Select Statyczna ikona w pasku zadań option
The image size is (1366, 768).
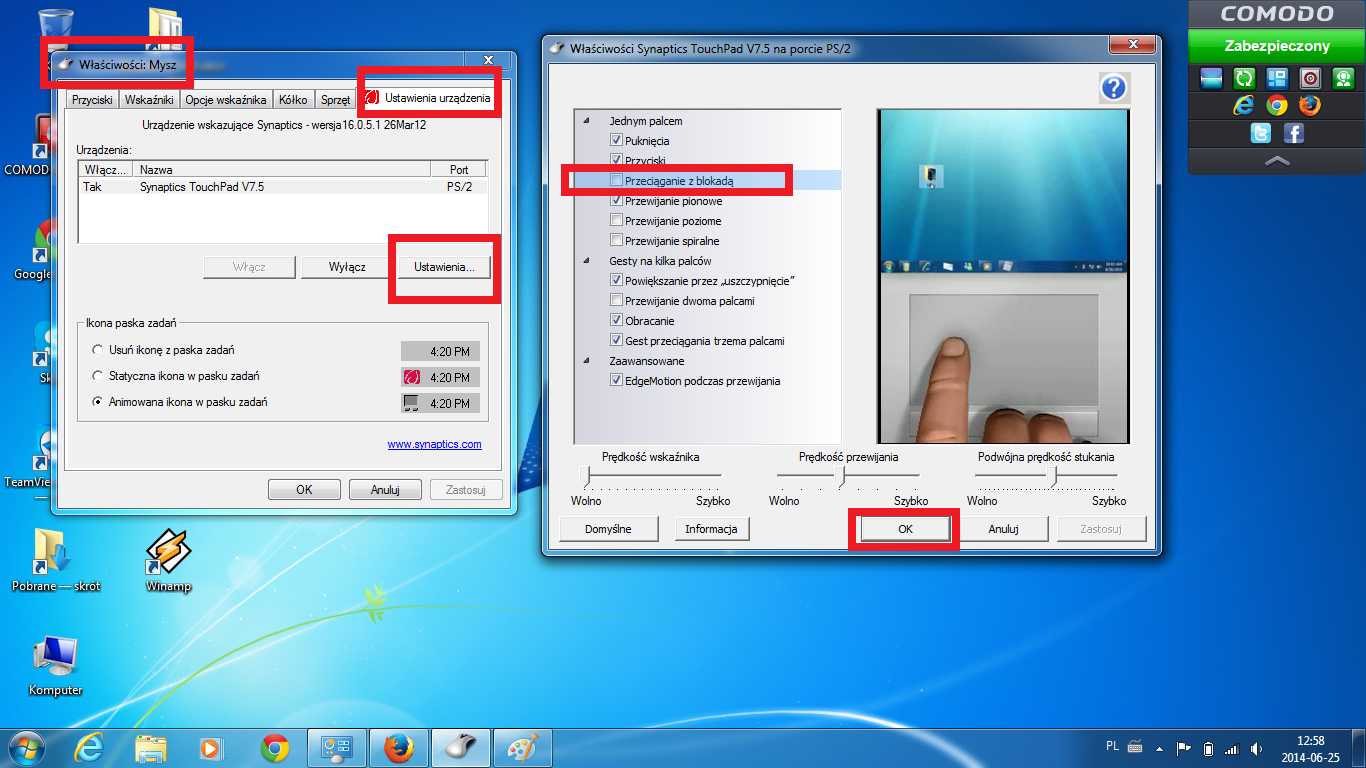point(97,376)
